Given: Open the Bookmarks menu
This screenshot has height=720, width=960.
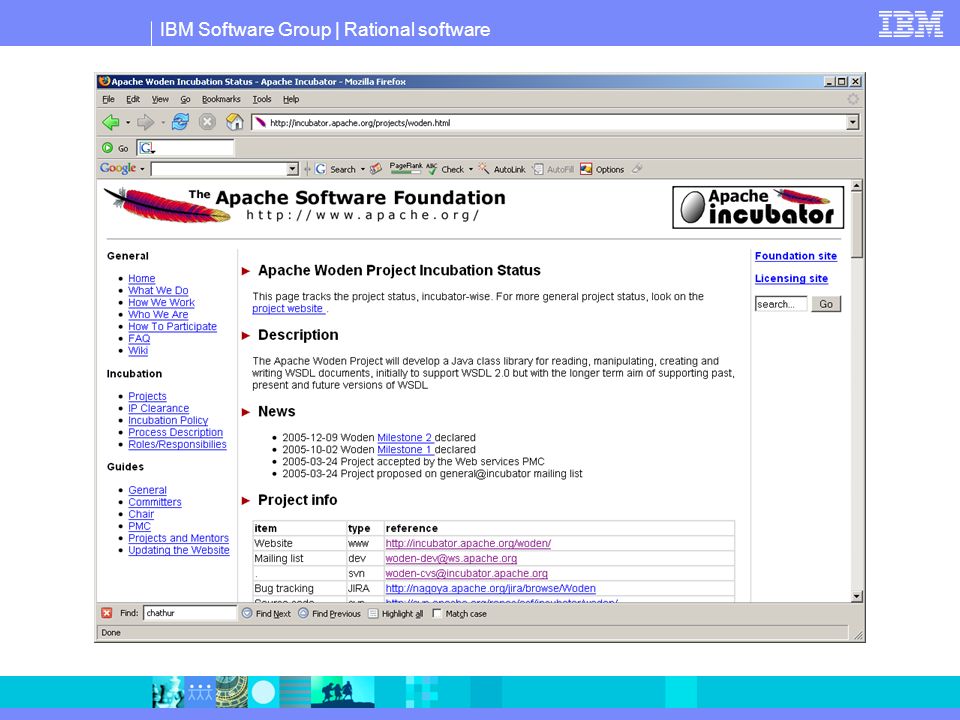Looking at the screenshot, I should [221, 99].
